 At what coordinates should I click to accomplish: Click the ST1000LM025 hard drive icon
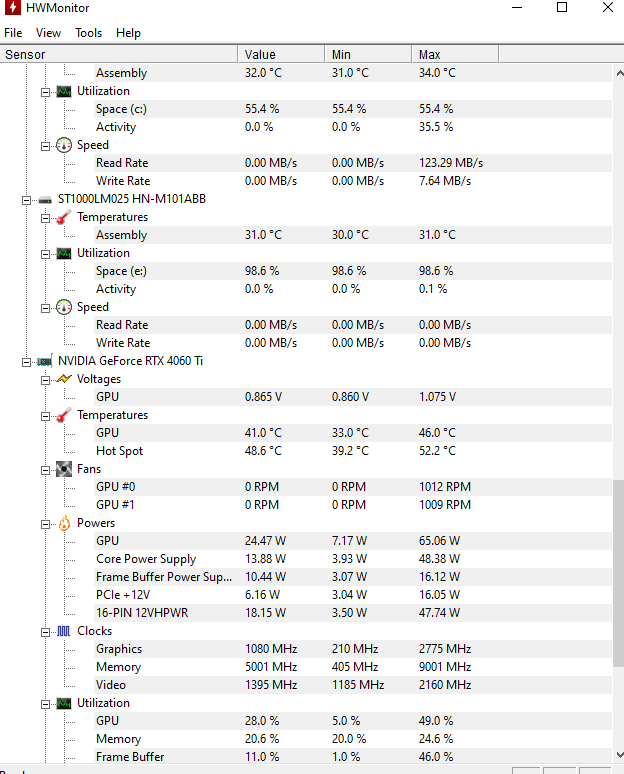point(45,200)
